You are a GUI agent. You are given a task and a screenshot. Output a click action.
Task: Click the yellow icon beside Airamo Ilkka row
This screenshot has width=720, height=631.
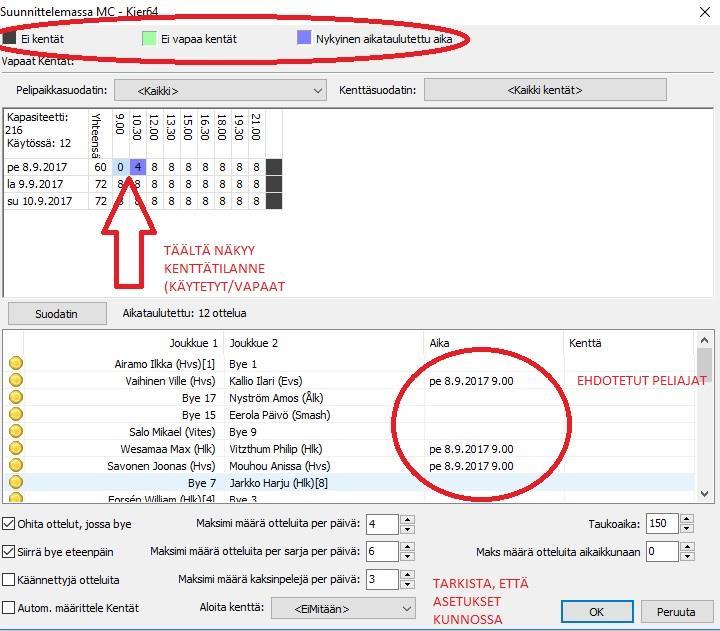[16, 363]
